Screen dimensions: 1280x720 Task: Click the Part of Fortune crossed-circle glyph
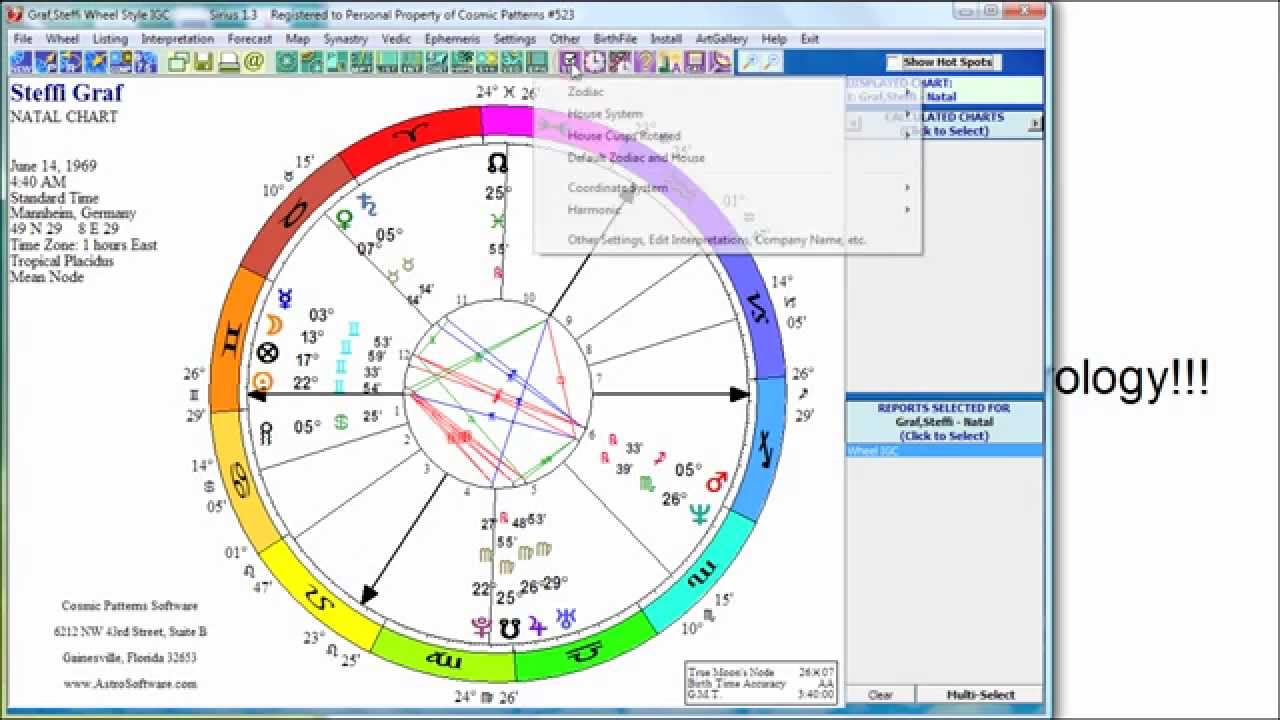pyautogui.click(x=266, y=352)
